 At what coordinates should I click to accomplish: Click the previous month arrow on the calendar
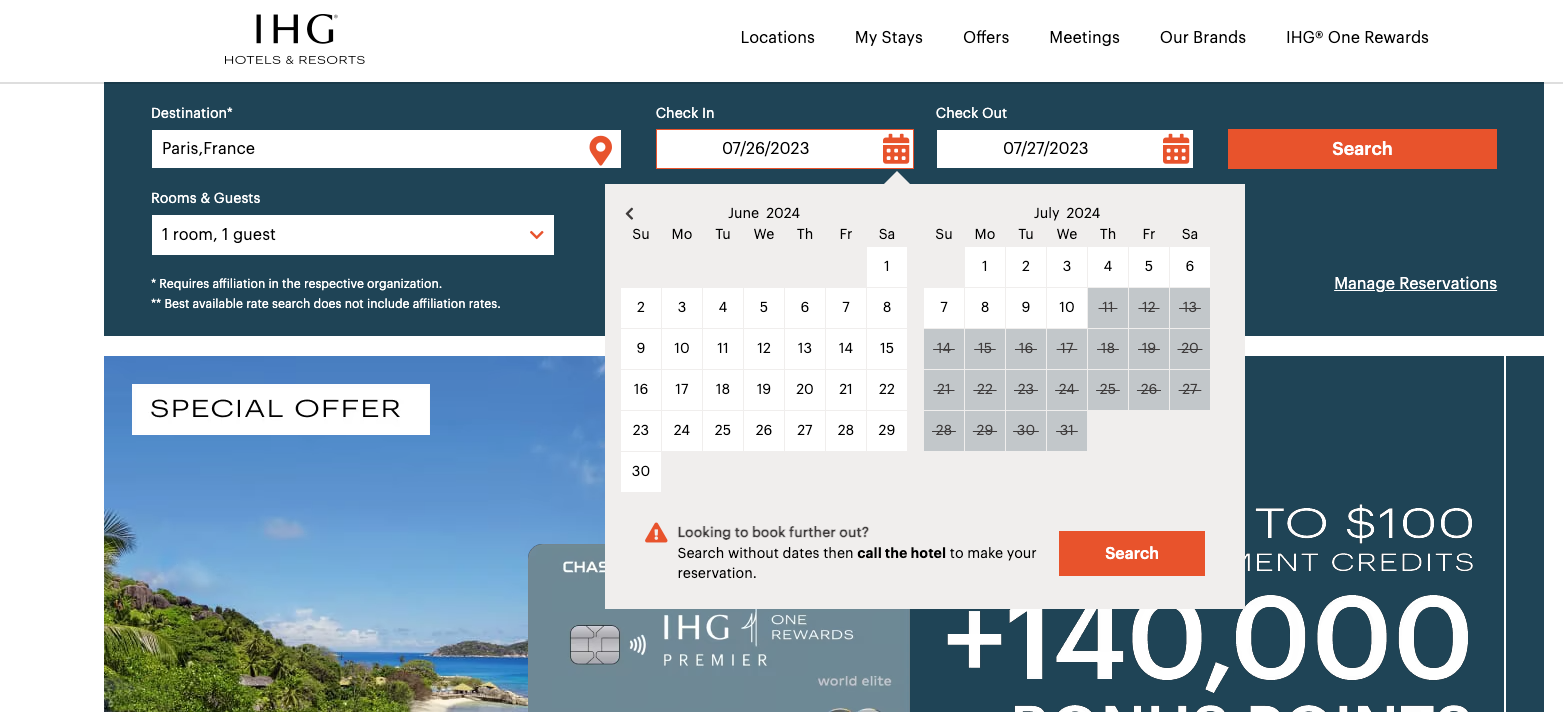coord(630,213)
